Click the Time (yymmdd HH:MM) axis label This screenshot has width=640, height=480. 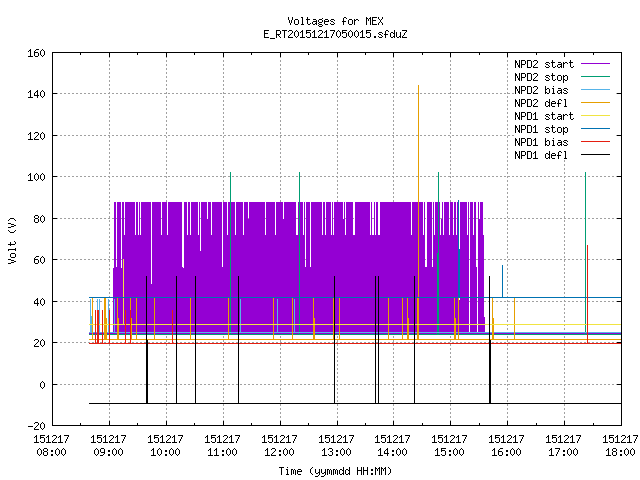point(335,471)
